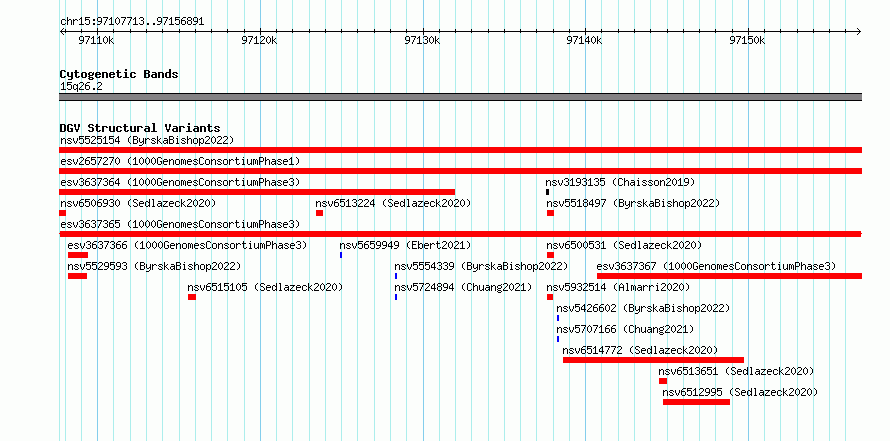Image resolution: width=890 pixels, height=441 pixels.
Task: Select the blue nsv5426602 marker
Action: click(x=558, y=318)
